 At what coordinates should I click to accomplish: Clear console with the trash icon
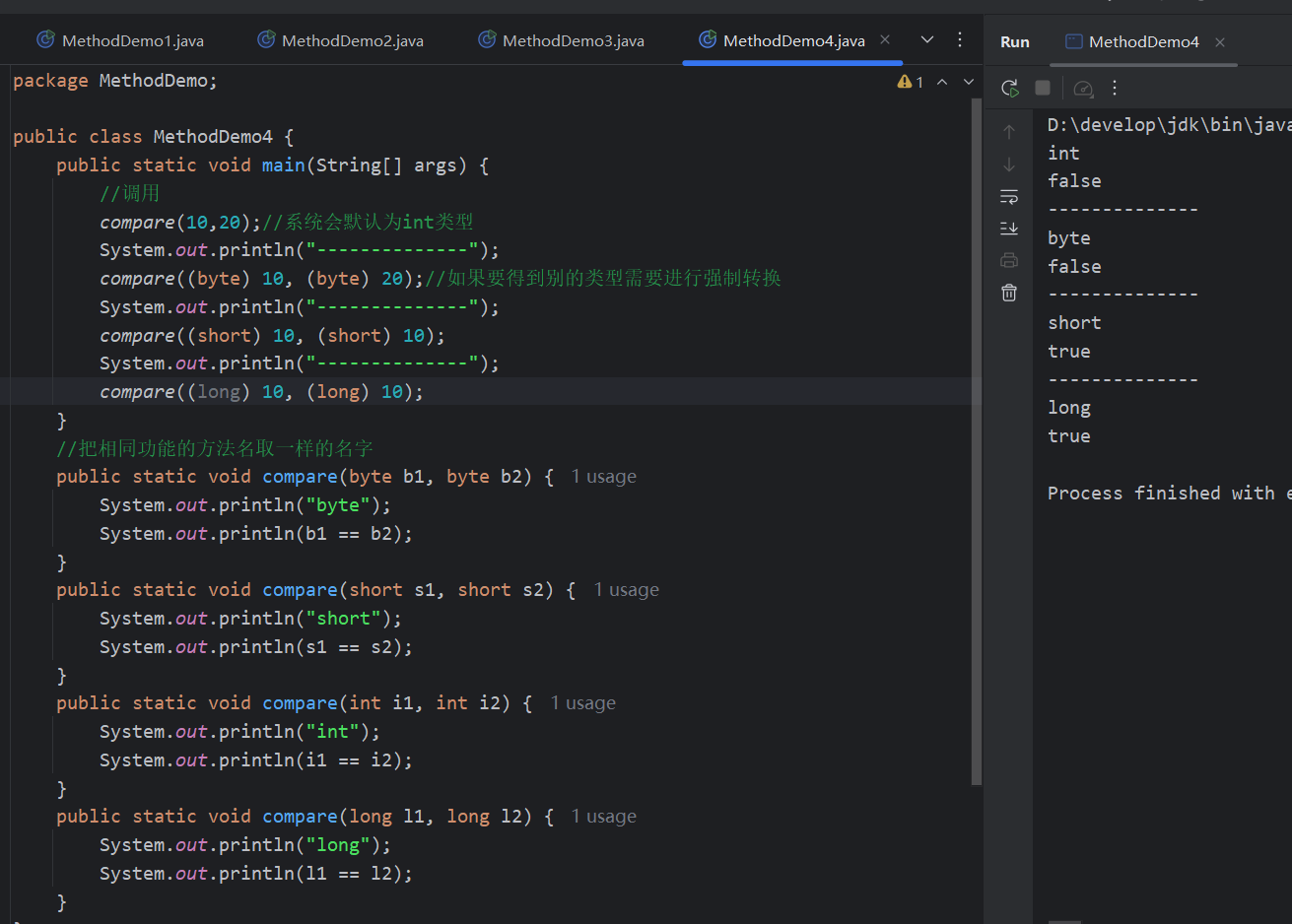click(x=1009, y=293)
